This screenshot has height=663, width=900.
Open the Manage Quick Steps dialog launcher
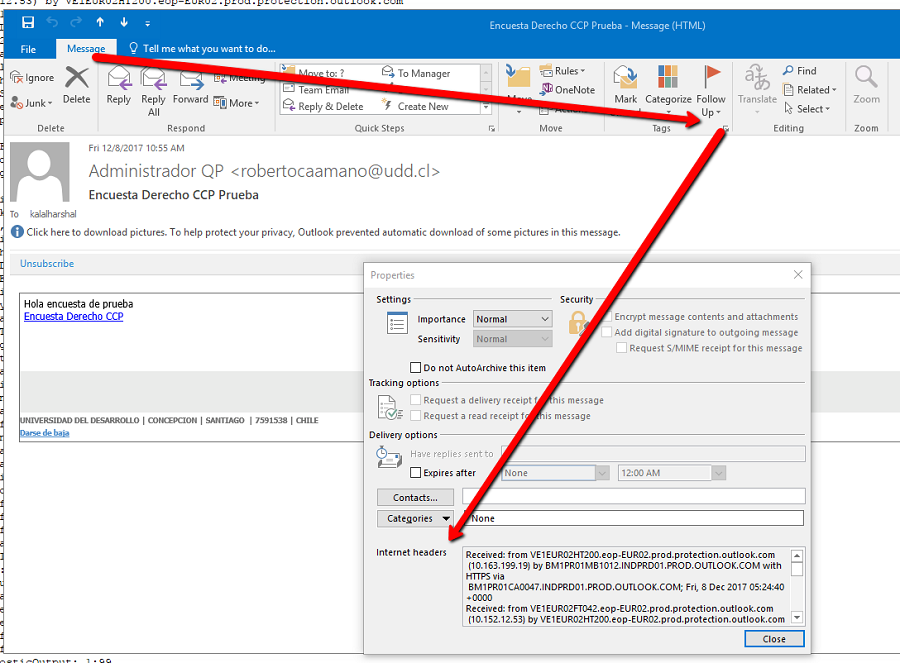(x=492, y=129)
